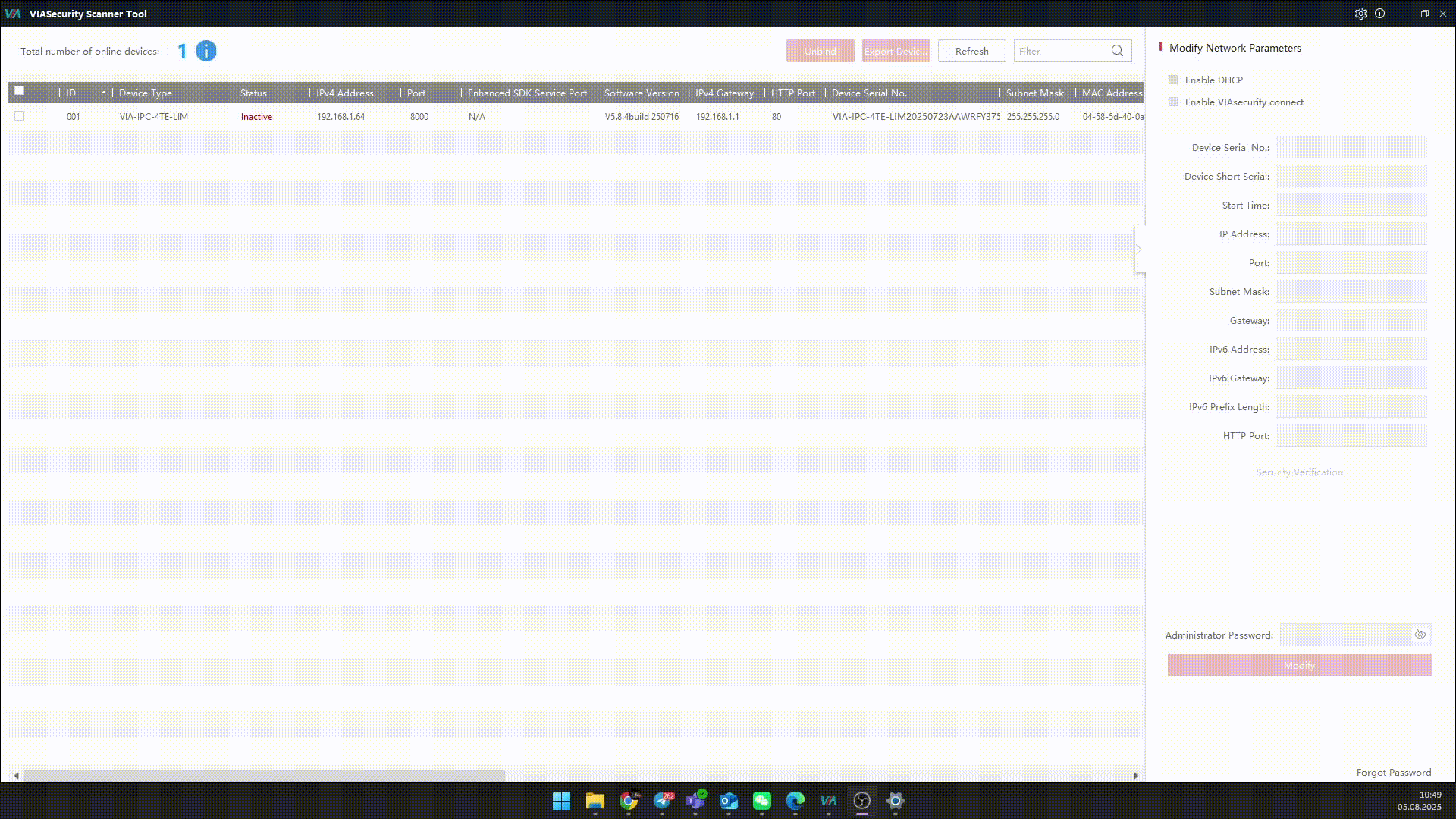
Task: Collapse the Modify Network Parameters panel arrow
Action: (1139, 249)
